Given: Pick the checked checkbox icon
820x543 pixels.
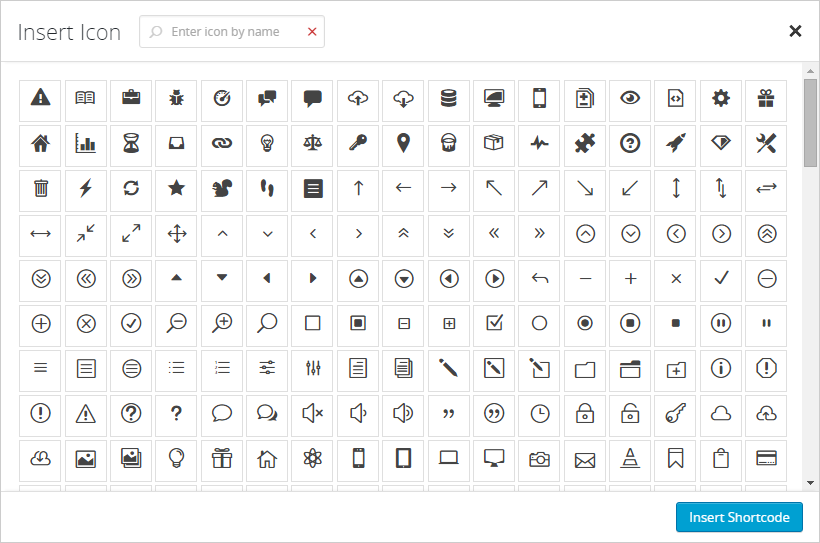Looking at the screenshot, I should [x=494, y=323].
